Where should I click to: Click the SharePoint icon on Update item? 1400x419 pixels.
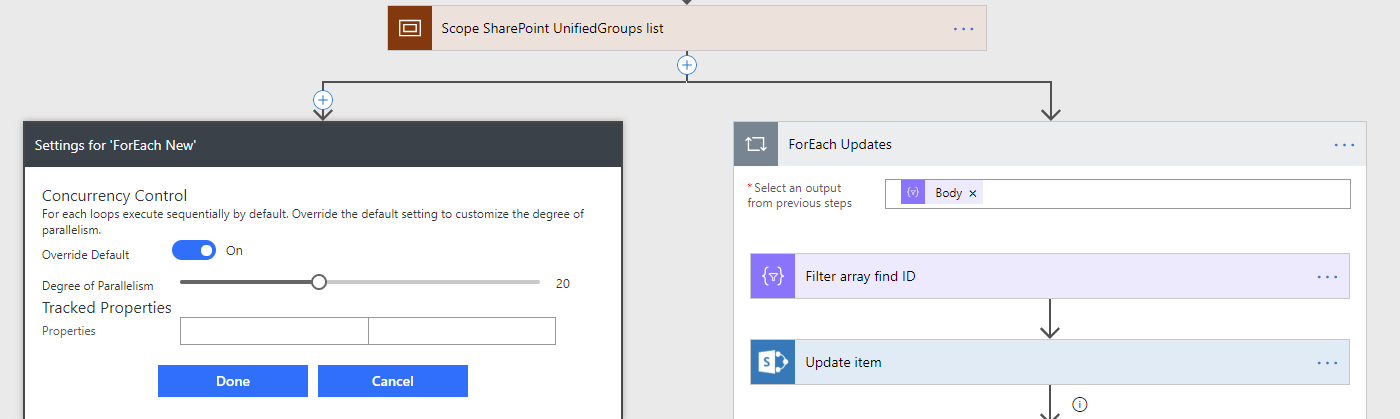point(772,362)
